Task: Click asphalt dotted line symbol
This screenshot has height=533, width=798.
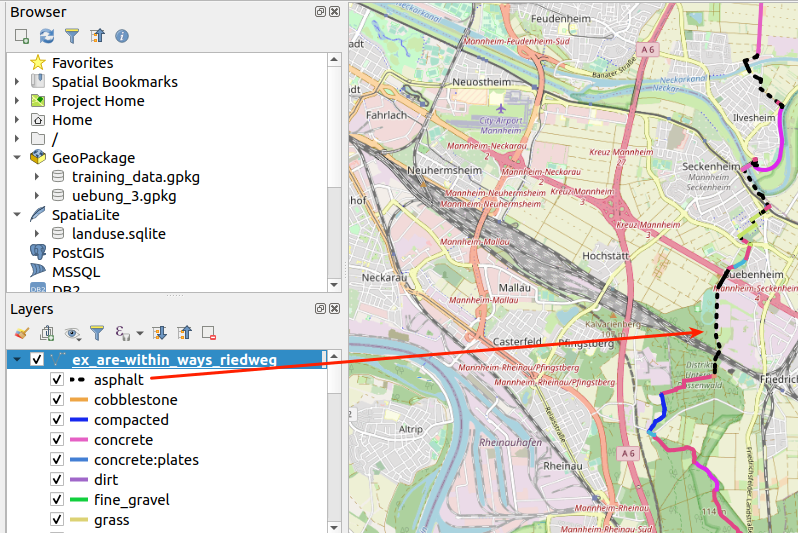Action: (78, 380)
